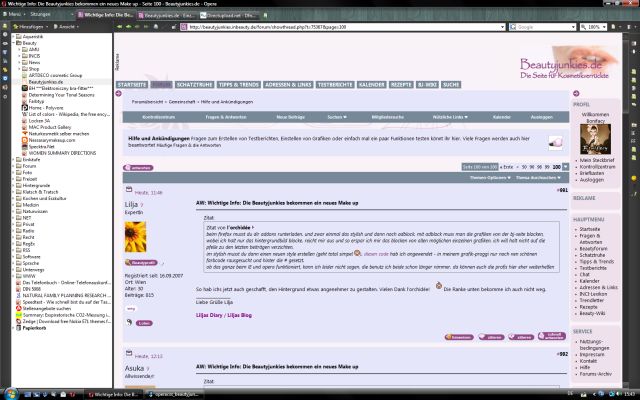Open the 'Suchen' dropdown in forum navbar
The width and height of the screenshot is (640, 400).
point(339,116)
